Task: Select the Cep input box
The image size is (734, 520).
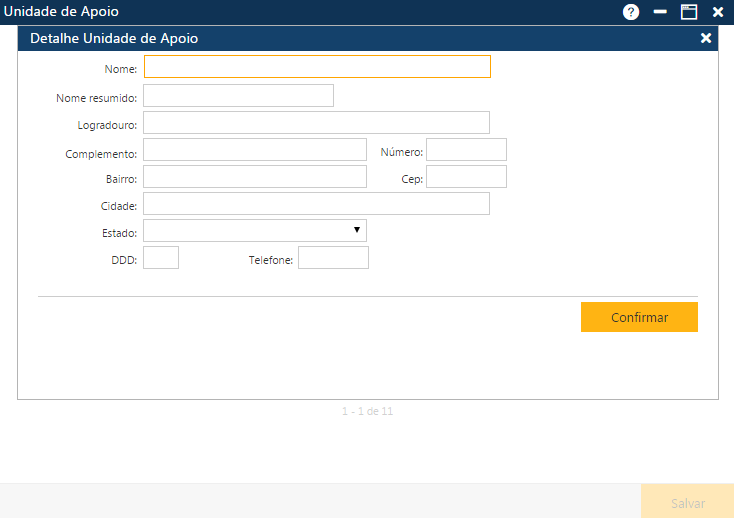Action: 466,177
